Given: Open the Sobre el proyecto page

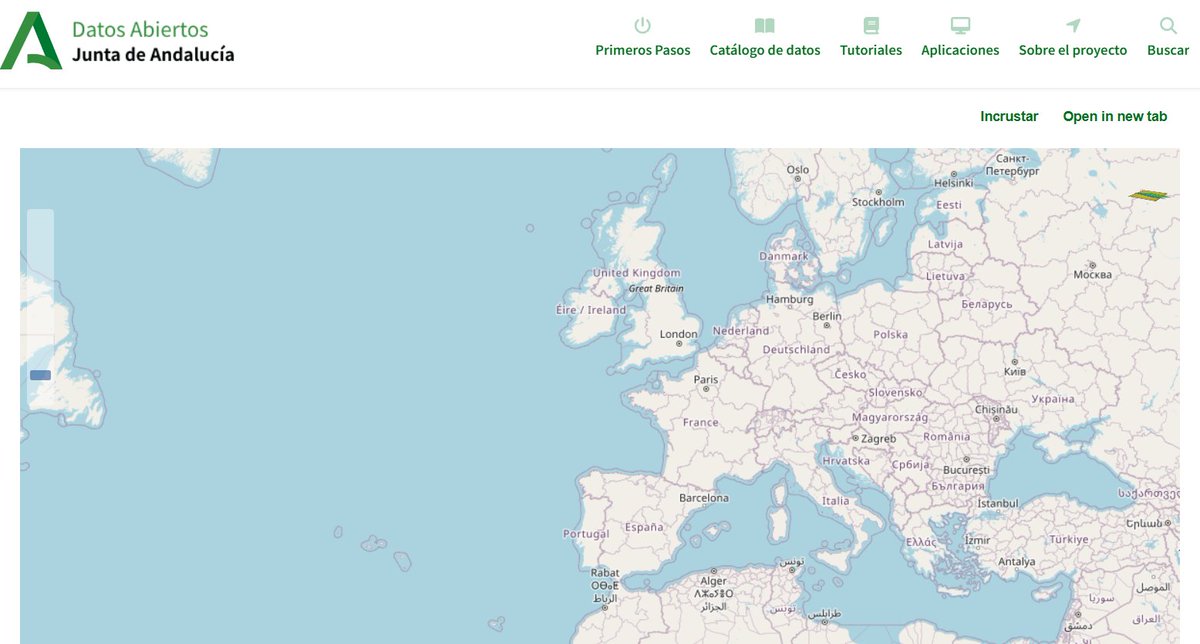Looking at the screenshot, I should [1073, 49].
